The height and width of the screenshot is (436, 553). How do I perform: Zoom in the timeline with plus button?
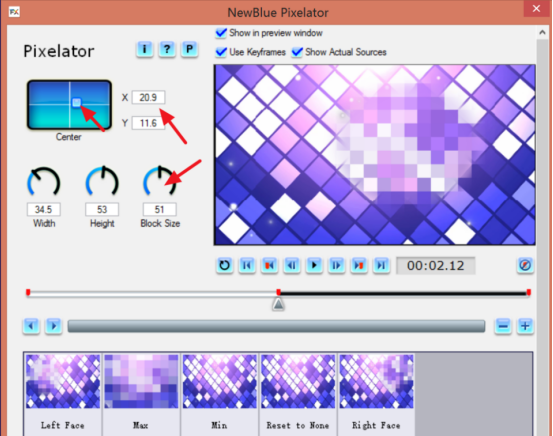point(525,326)
